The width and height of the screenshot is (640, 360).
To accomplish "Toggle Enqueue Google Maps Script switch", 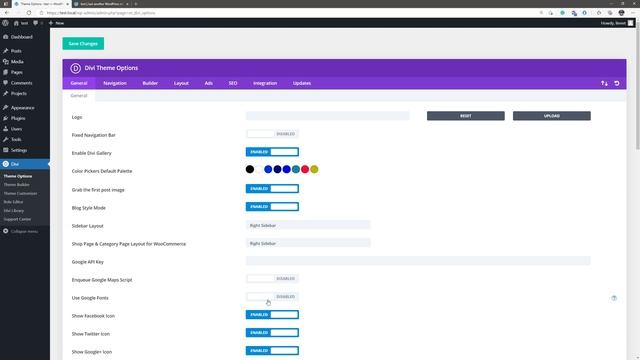I will (272, 278).
